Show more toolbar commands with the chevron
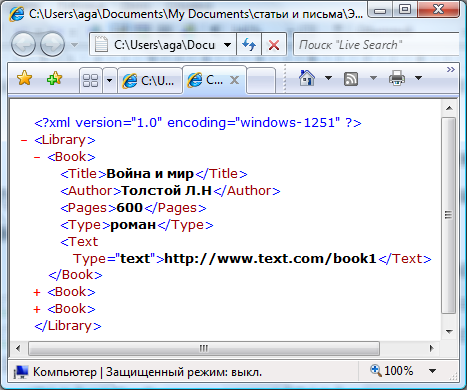The width and height of the screenshot is (467, 390). pyautogui.click(x=451, y=69)
